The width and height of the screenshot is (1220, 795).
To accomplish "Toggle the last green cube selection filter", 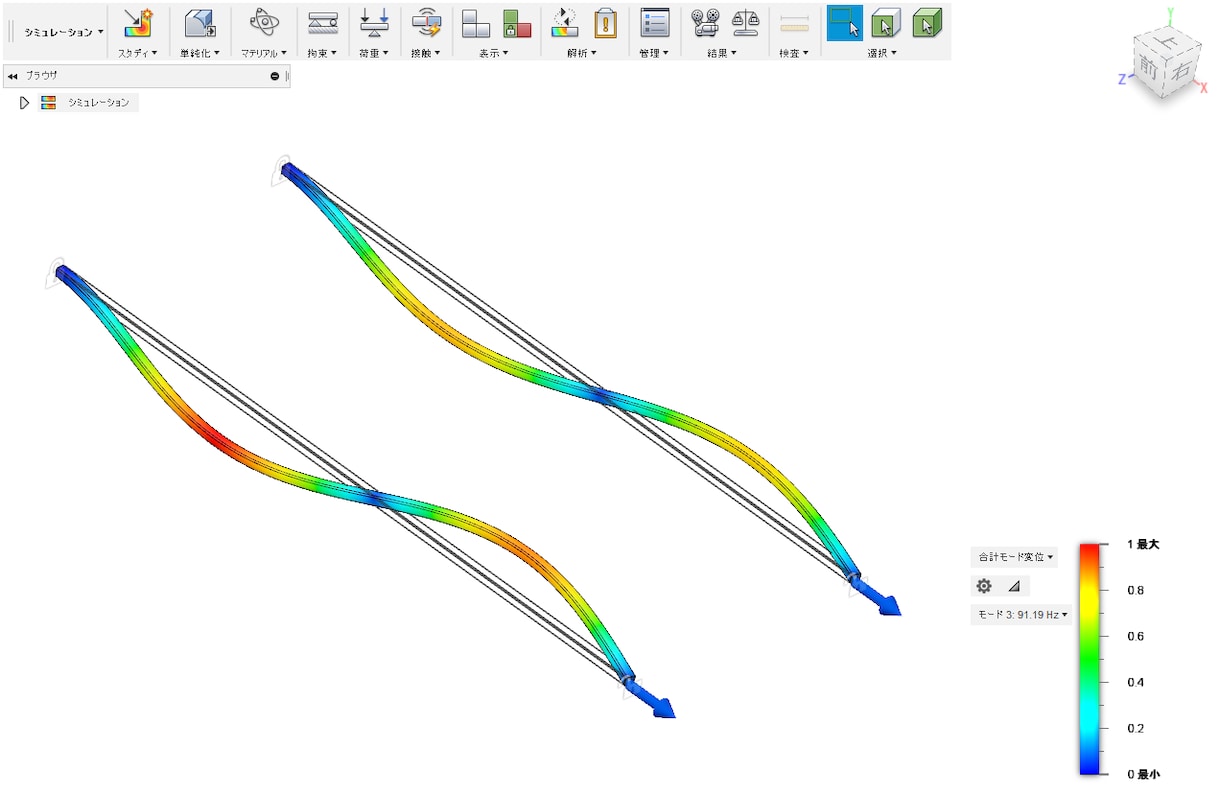I will coord(926,23).
